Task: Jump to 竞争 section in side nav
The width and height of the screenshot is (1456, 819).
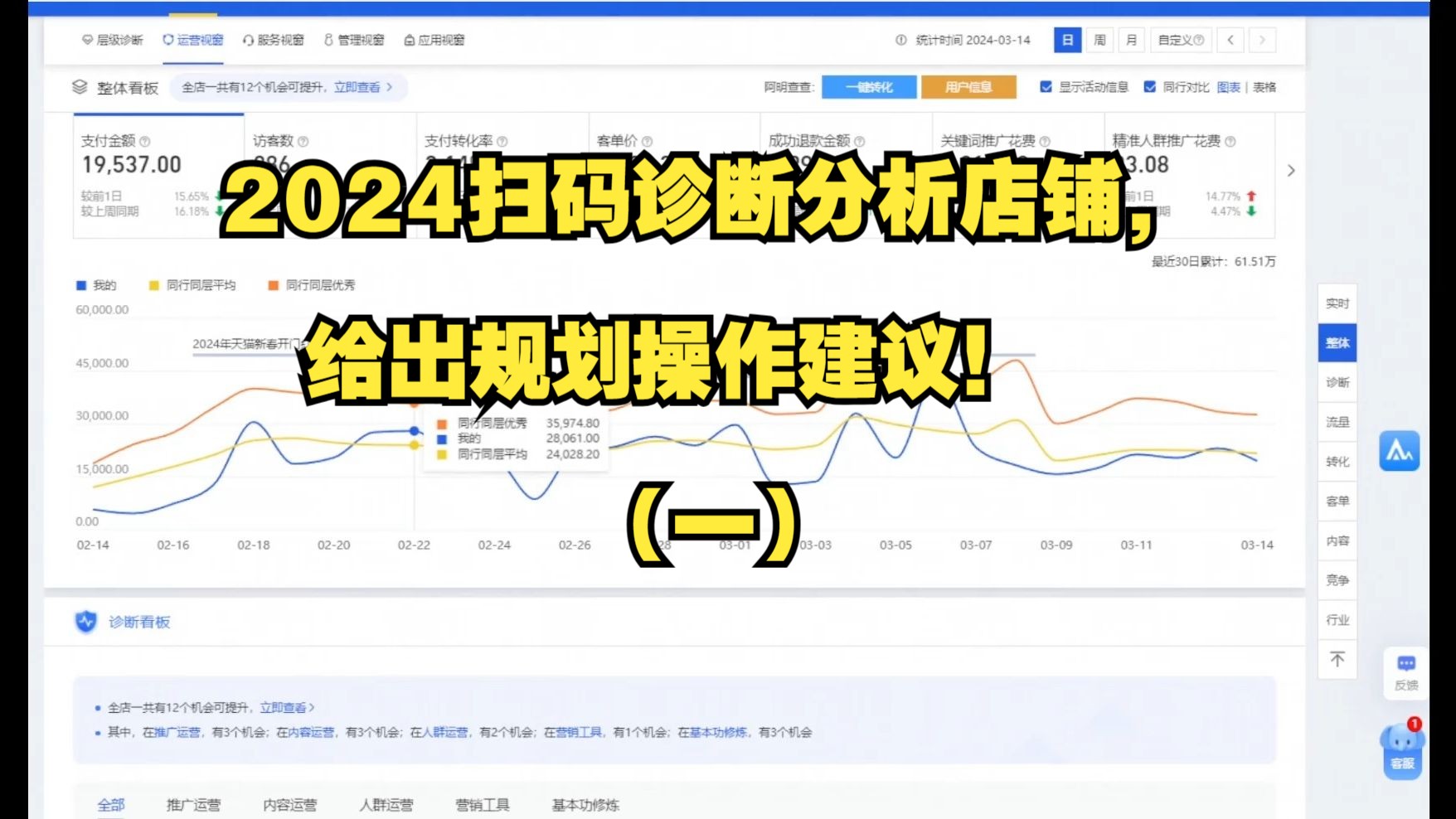Action: [x=1337, y=580]
